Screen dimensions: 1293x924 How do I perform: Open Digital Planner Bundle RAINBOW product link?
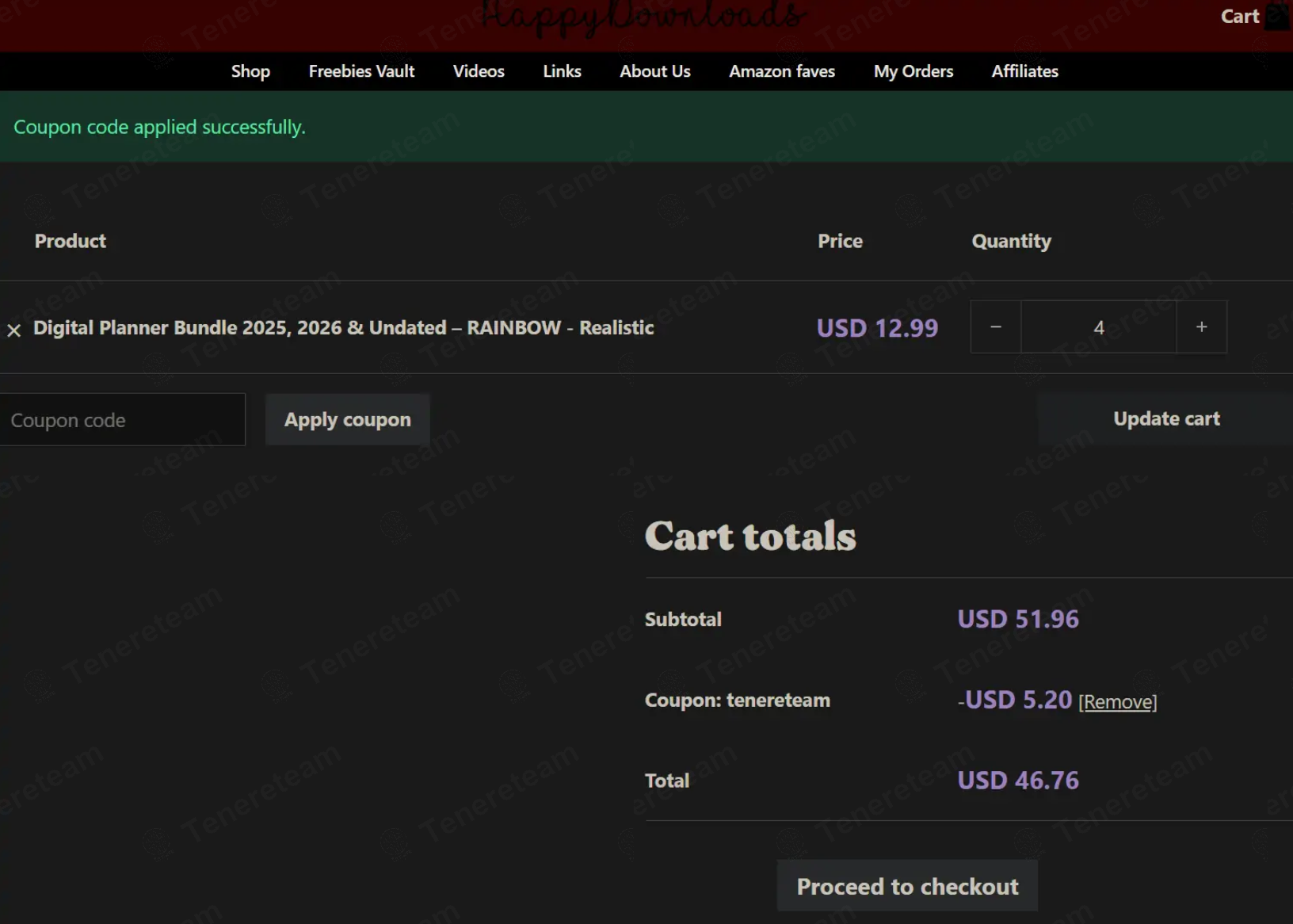tap(344, 327)
